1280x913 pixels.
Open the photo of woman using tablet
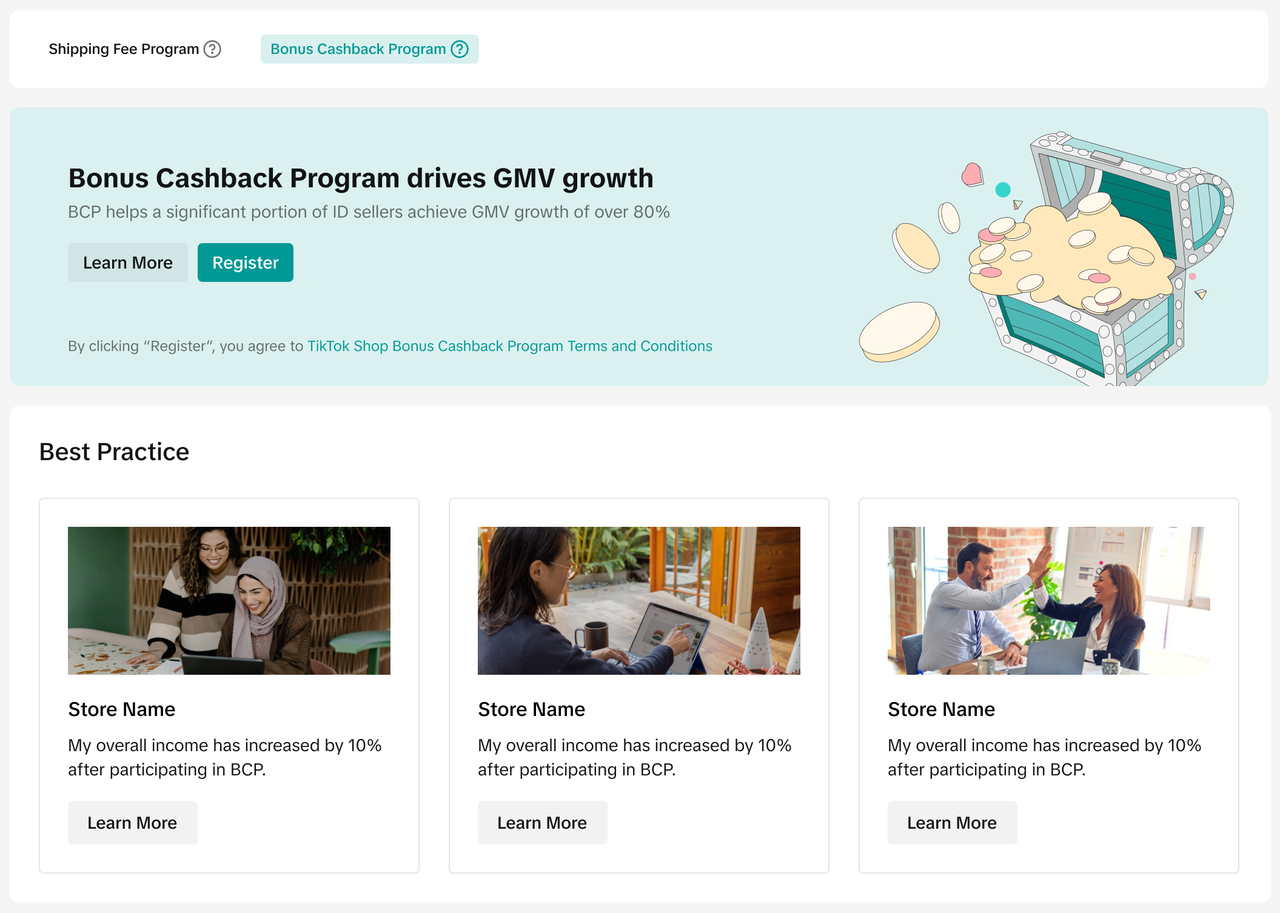pyautogui.click(x=639, y=600)
